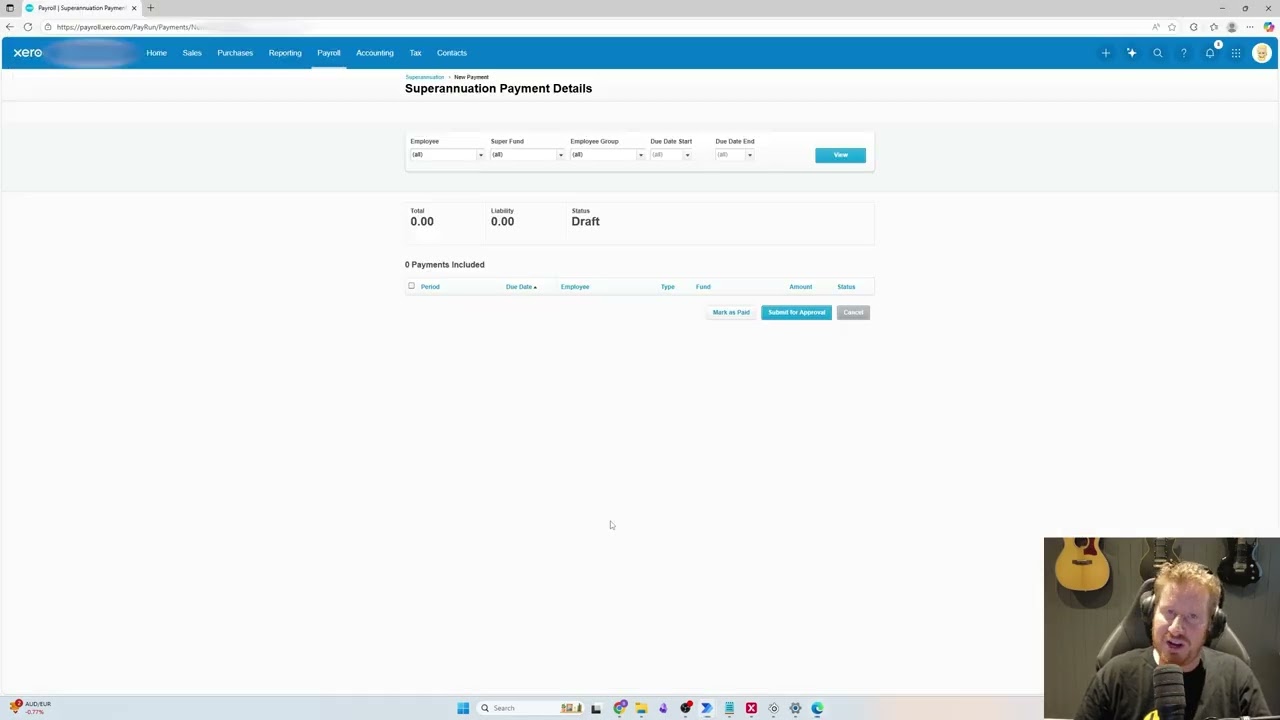1280x720 pixels.
Task: Tick the select-all payments checkbox
Action: pos(411,286)
